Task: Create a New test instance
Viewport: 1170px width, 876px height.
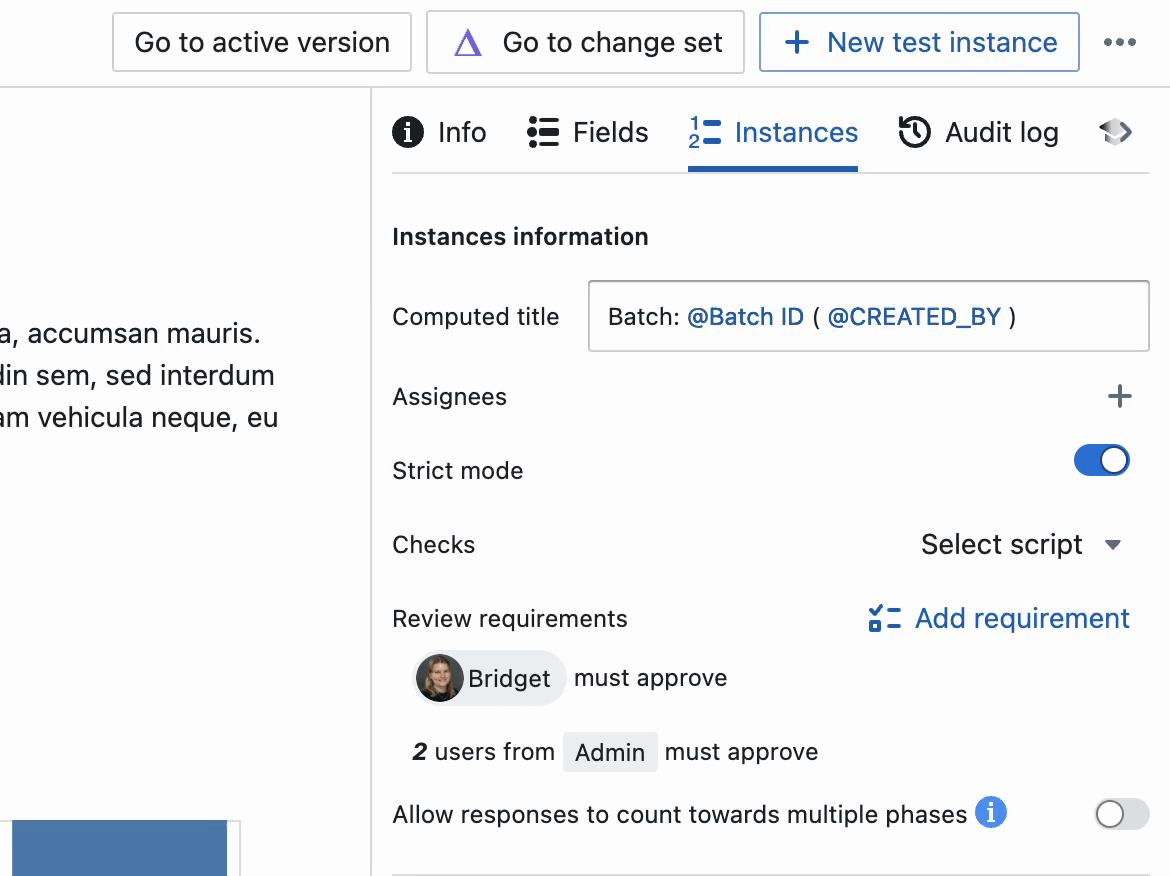Action: (919, 43)
